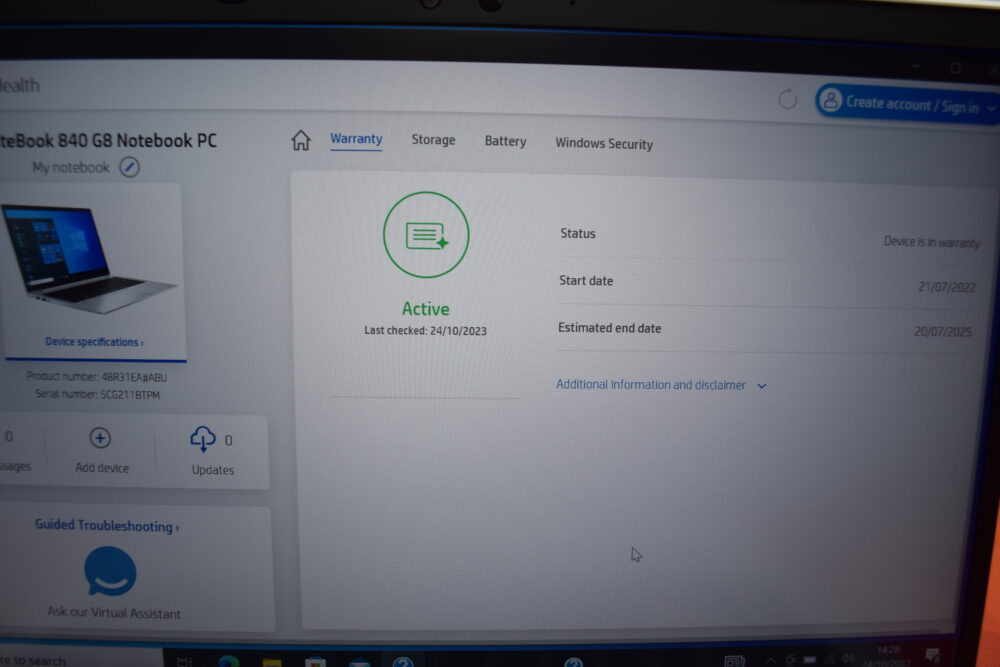
Task: Click the Active warranty status text
Action: click(x=425, y=309)
